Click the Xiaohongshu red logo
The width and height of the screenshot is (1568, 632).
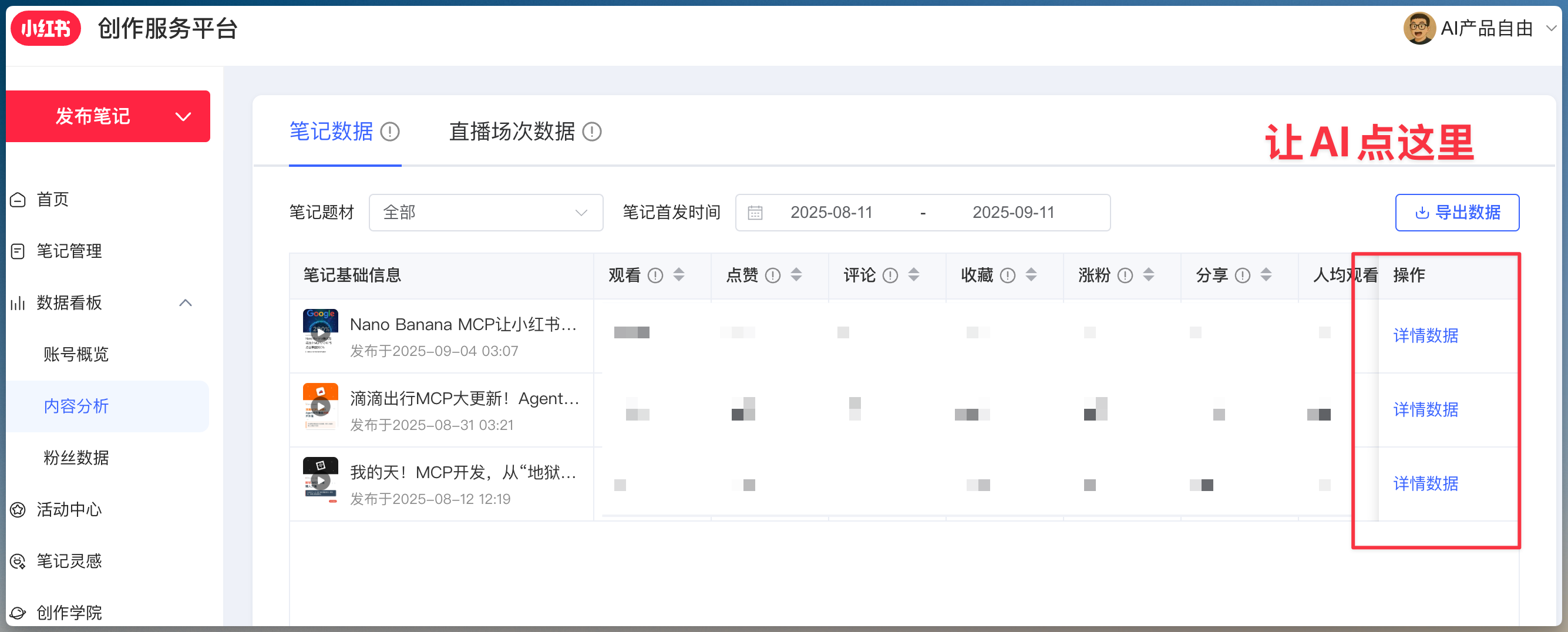click(x=46, y=28)
